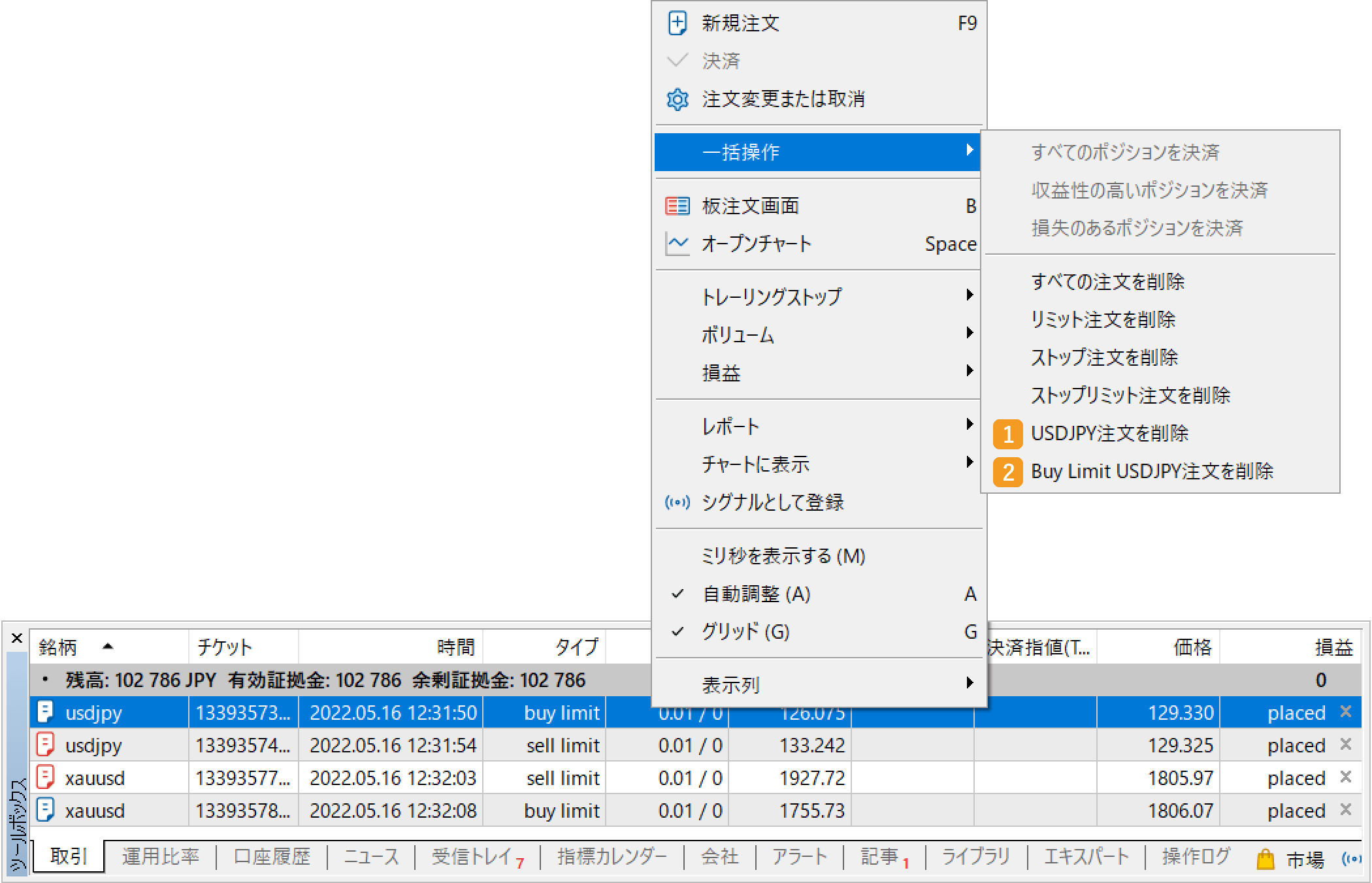Click the タイプ column header
1372x883 pixels.
pos(544,647)
